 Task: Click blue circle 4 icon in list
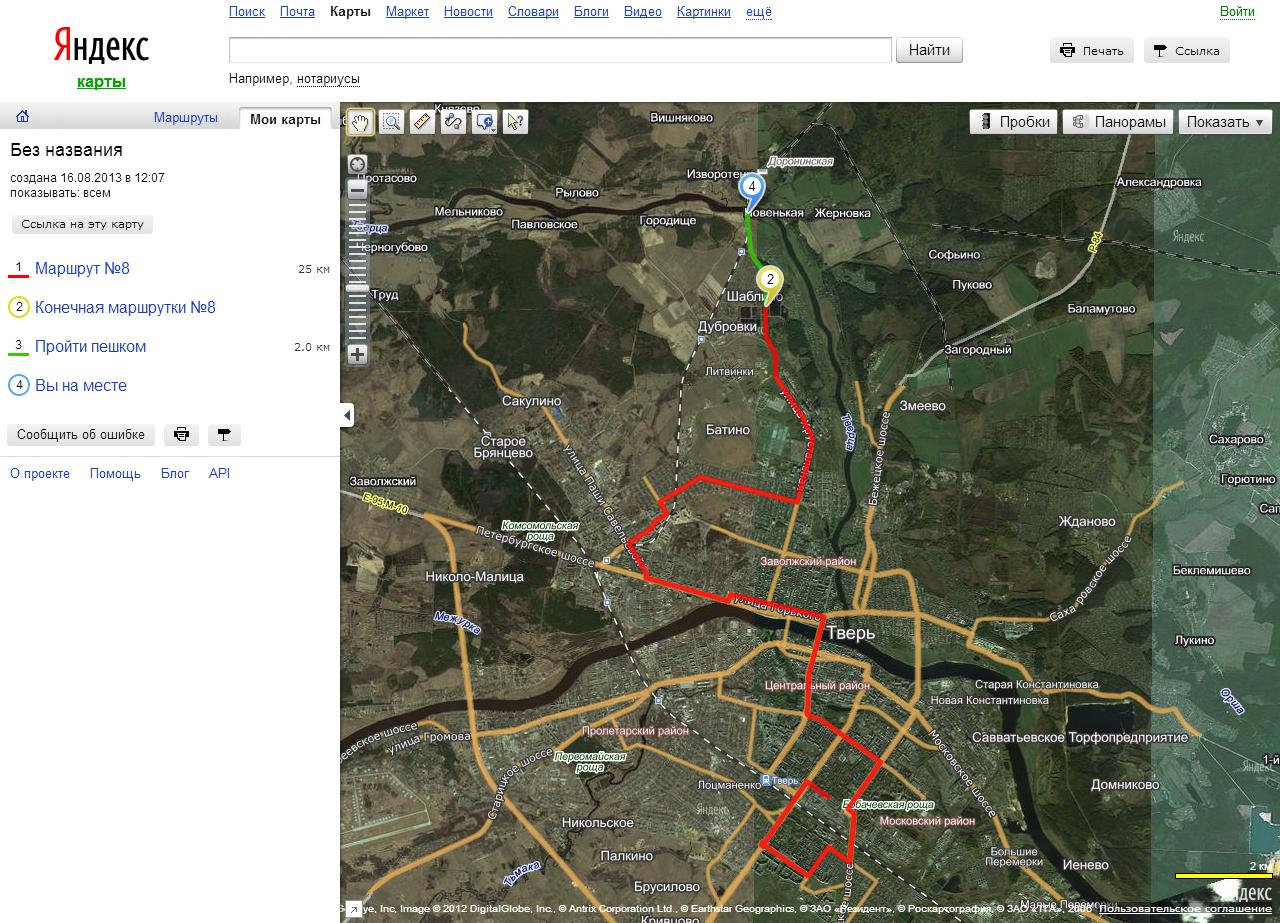pos(18,385)
